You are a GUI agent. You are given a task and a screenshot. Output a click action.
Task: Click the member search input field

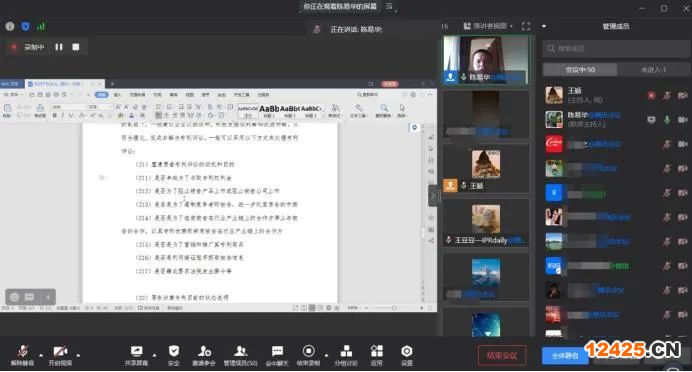pos(616,49)
